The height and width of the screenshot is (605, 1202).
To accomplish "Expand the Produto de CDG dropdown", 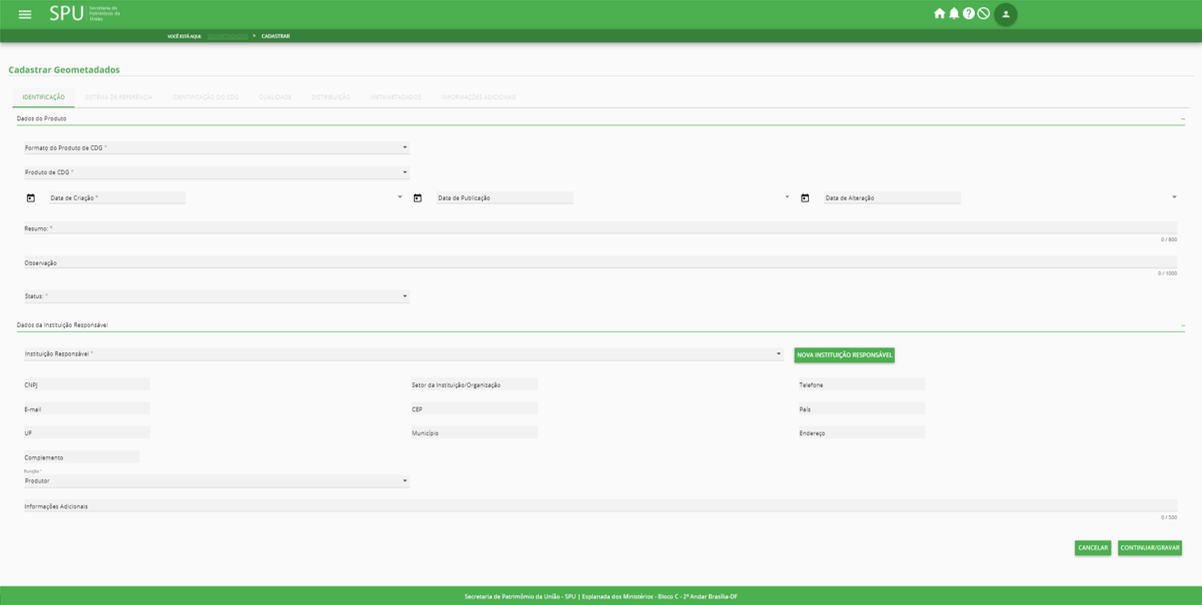I will [x=216, y=172].
